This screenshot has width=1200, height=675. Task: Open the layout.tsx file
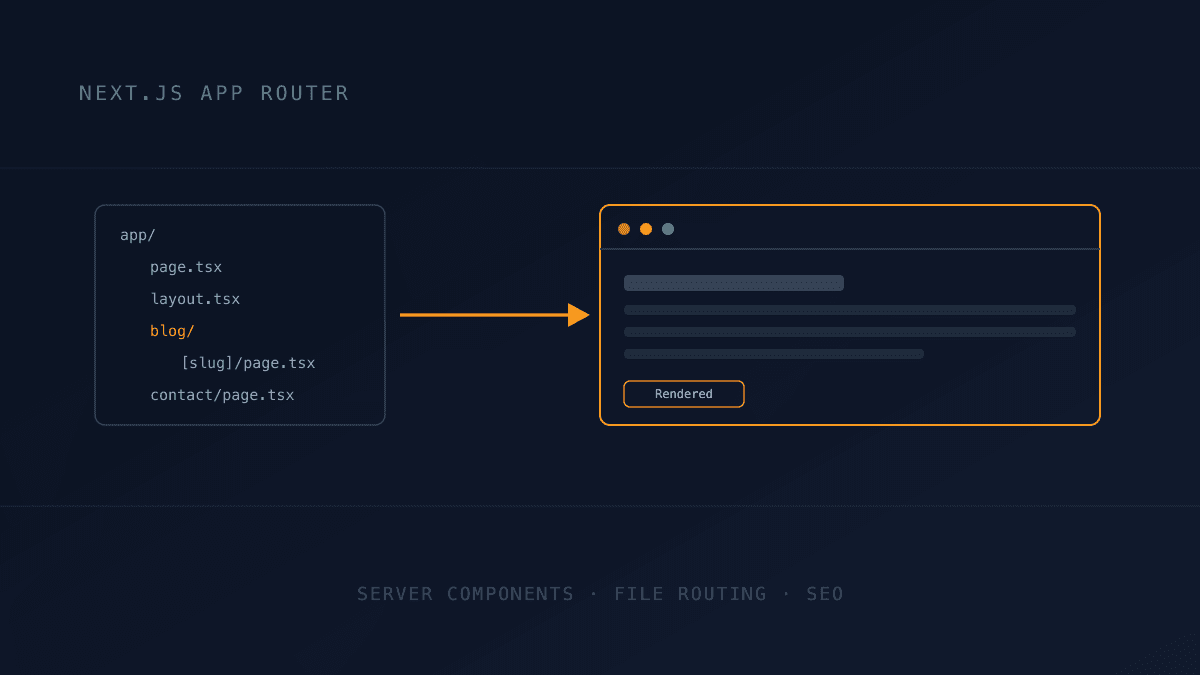coord(195,299)
